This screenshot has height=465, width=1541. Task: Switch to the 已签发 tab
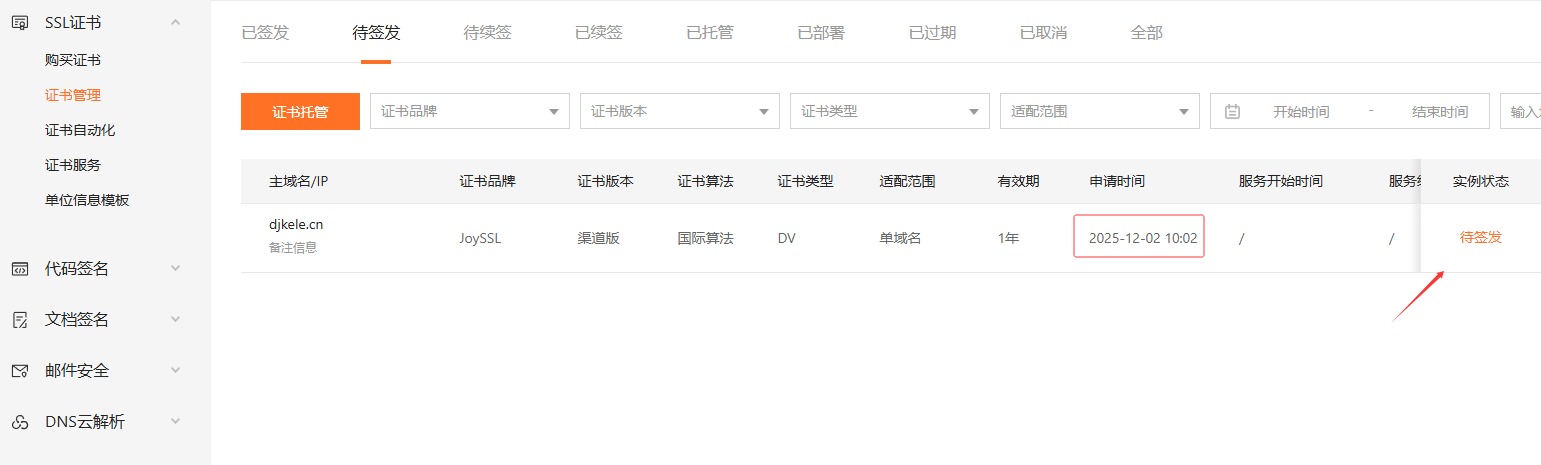(265, 32)
